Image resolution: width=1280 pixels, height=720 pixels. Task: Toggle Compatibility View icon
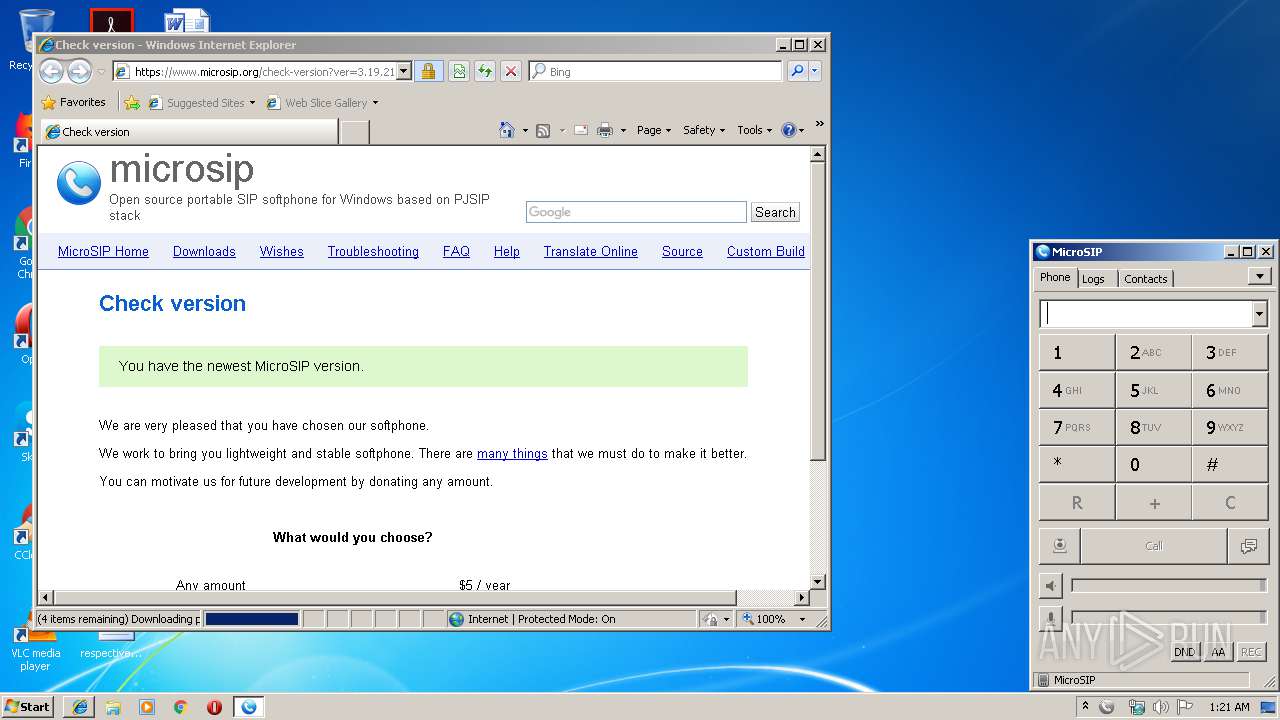[458, 71]
